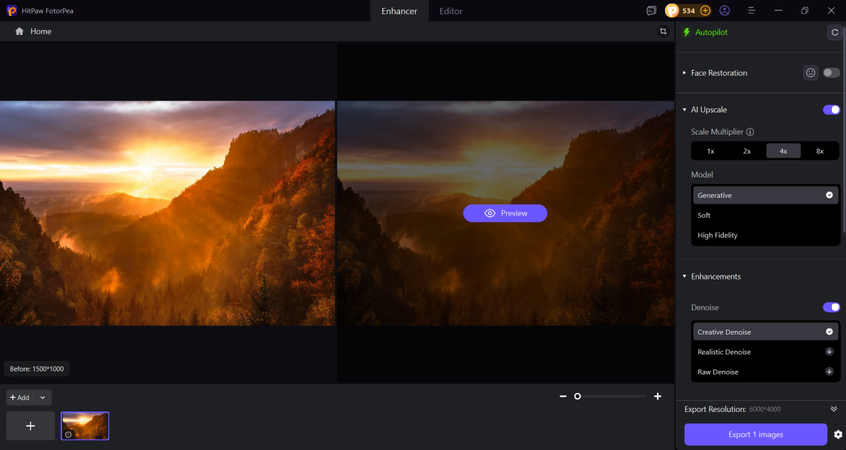The width and height of the screenshot is (846, 450).
Task: Collapse the Enhancements section
Action: pyautogui.click(x=684, y=276)
